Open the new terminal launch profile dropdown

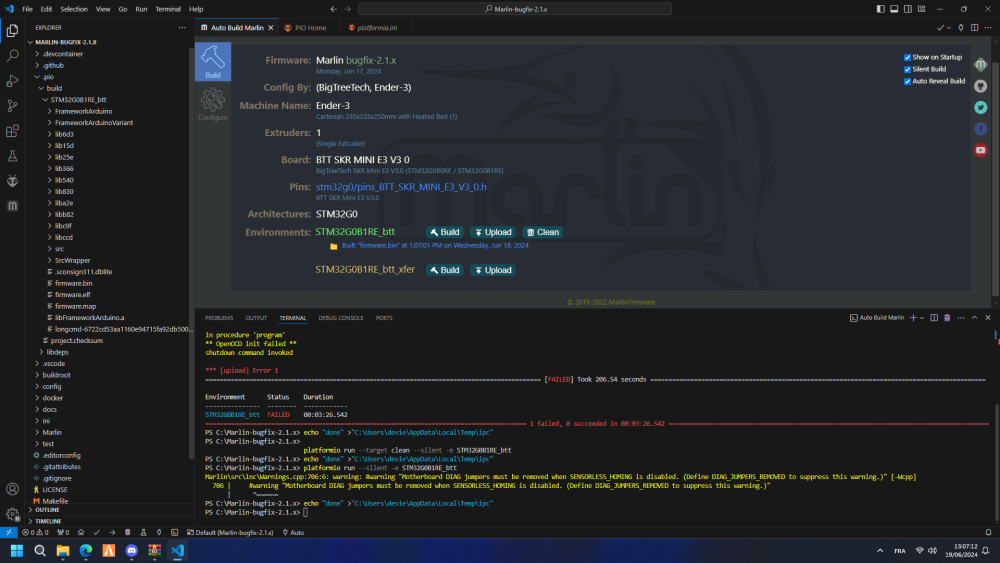point(922,318)
